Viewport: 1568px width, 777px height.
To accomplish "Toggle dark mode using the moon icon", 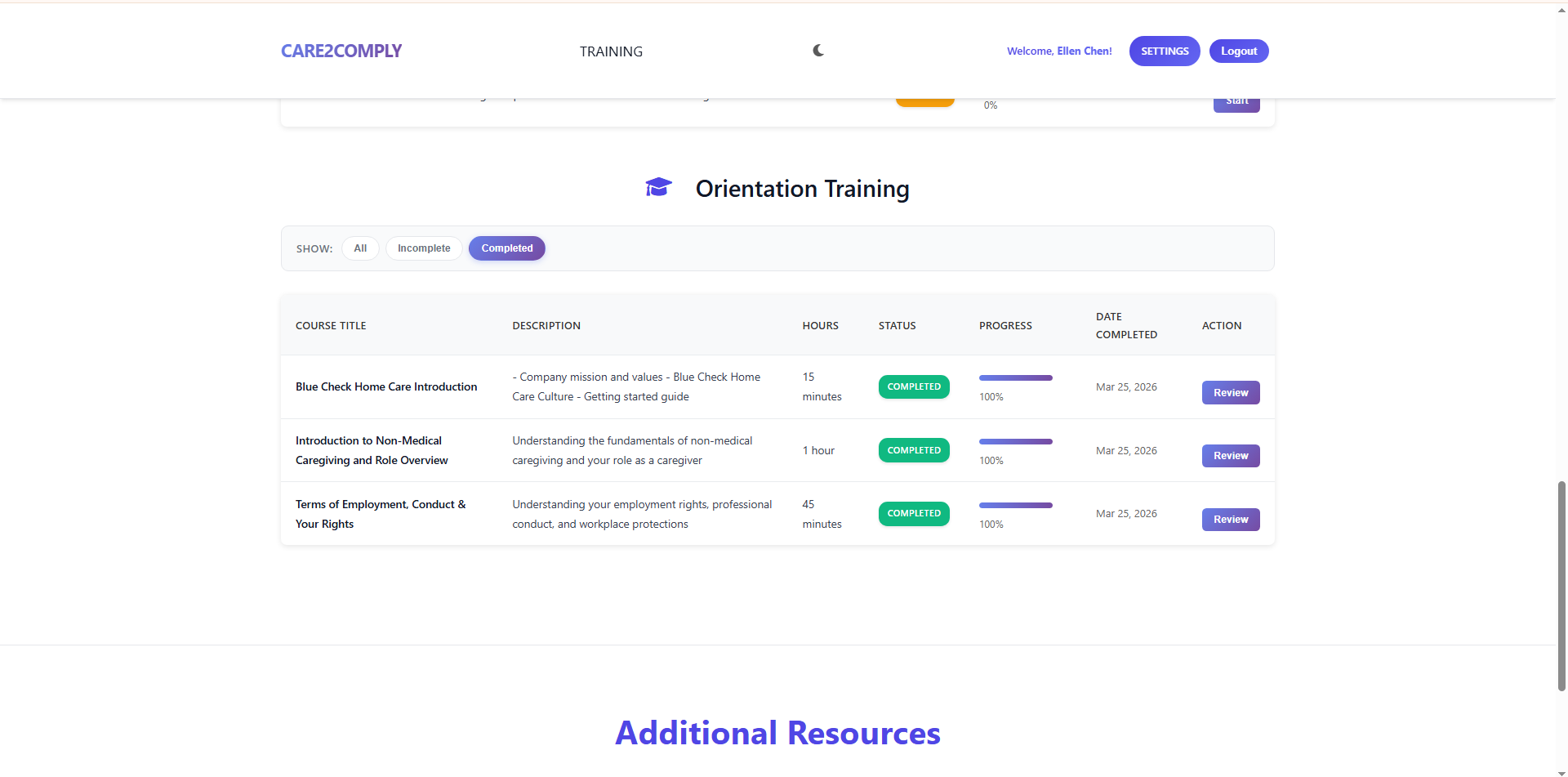I will [x=817, y=51].
